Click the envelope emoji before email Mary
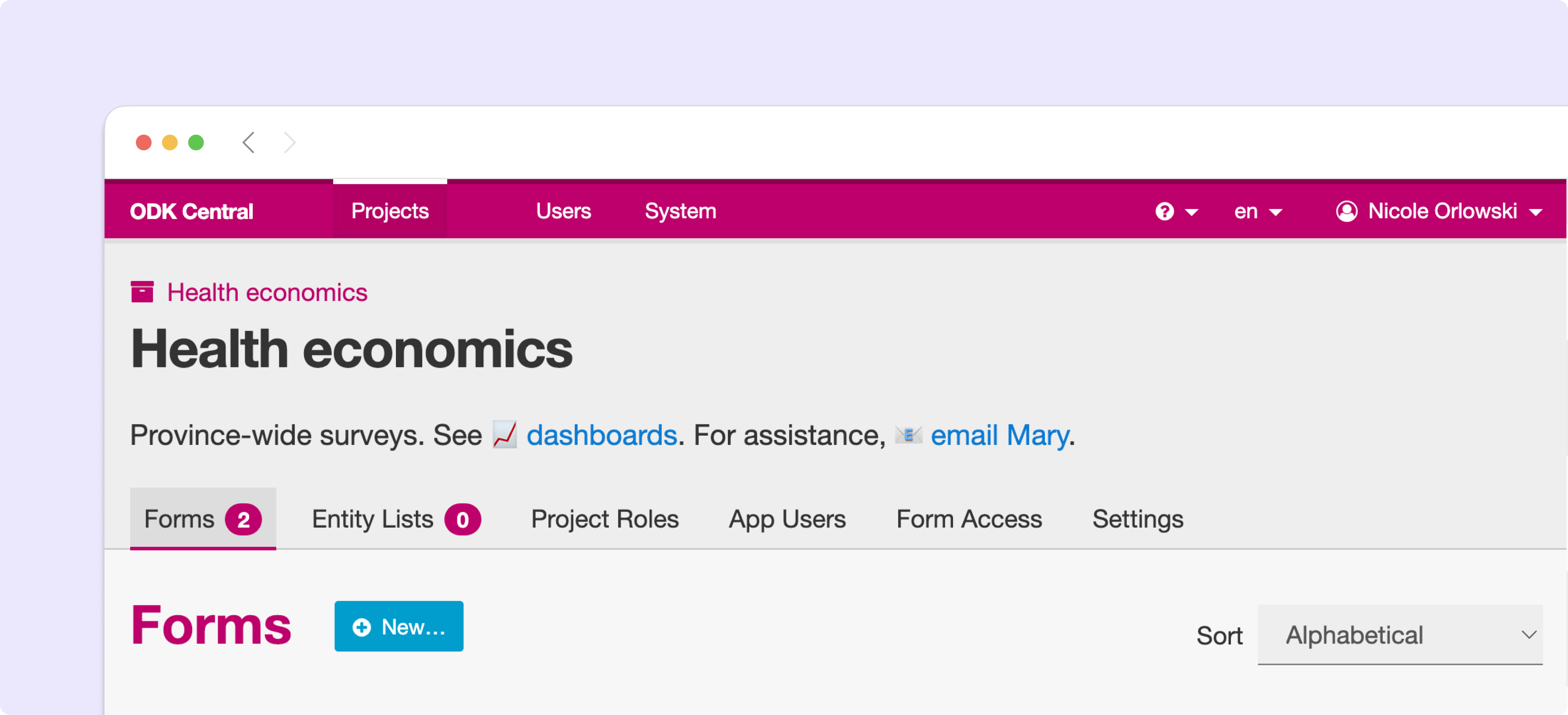The width and height of the screenshot is (1568, 715). coord(908,435)
